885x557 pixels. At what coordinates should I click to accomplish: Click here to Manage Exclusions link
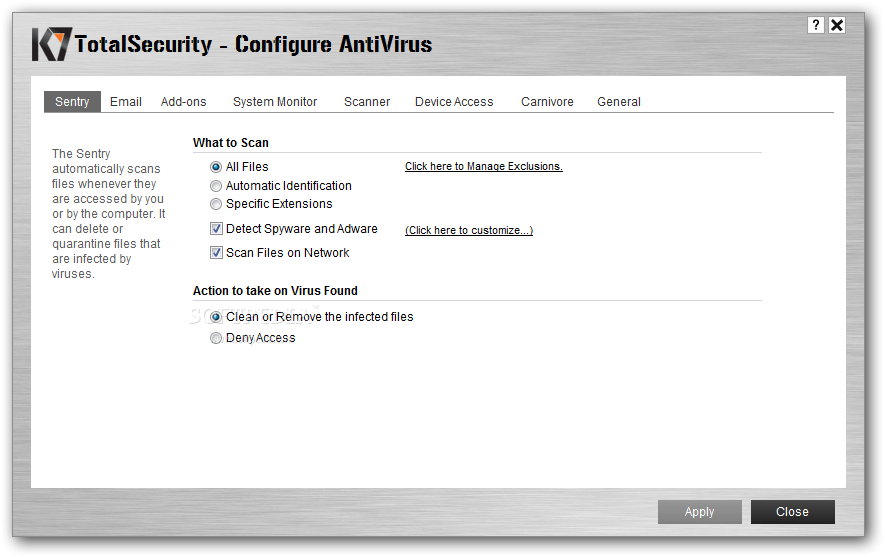pos(484,166)
